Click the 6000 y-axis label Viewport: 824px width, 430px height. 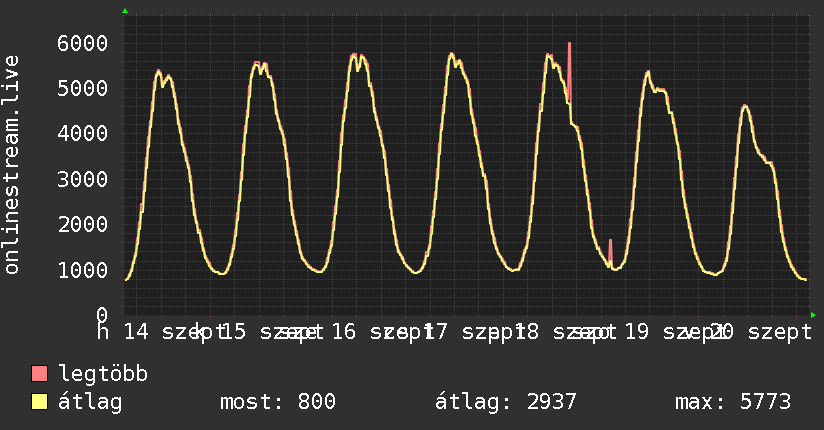(83, 43)
